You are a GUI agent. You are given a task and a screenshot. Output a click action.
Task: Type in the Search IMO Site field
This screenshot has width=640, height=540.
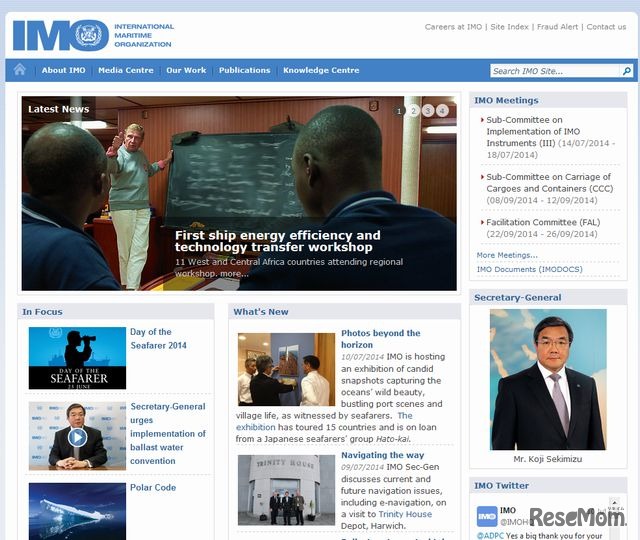pos(554,71)
